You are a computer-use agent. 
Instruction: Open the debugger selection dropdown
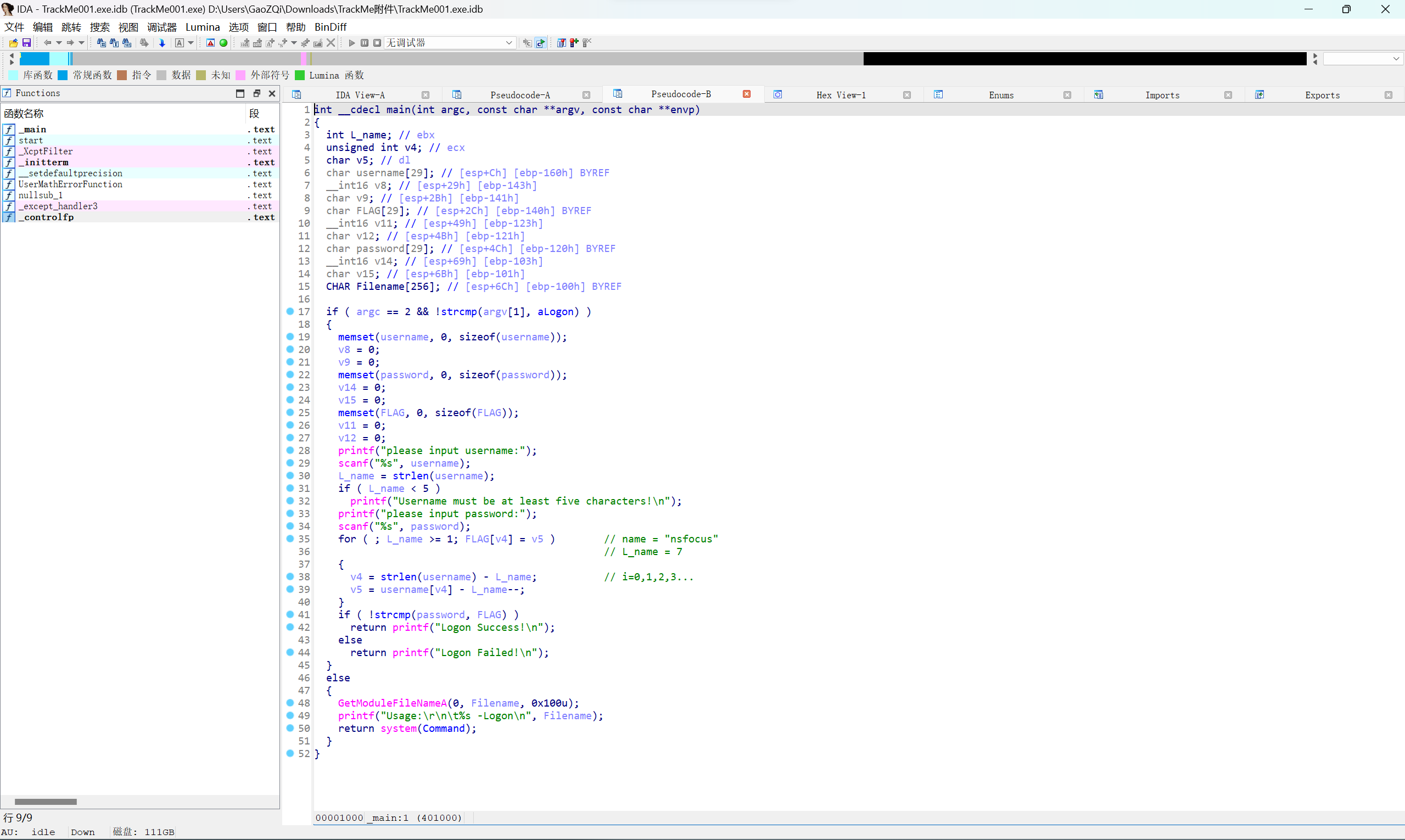point(508,43)
